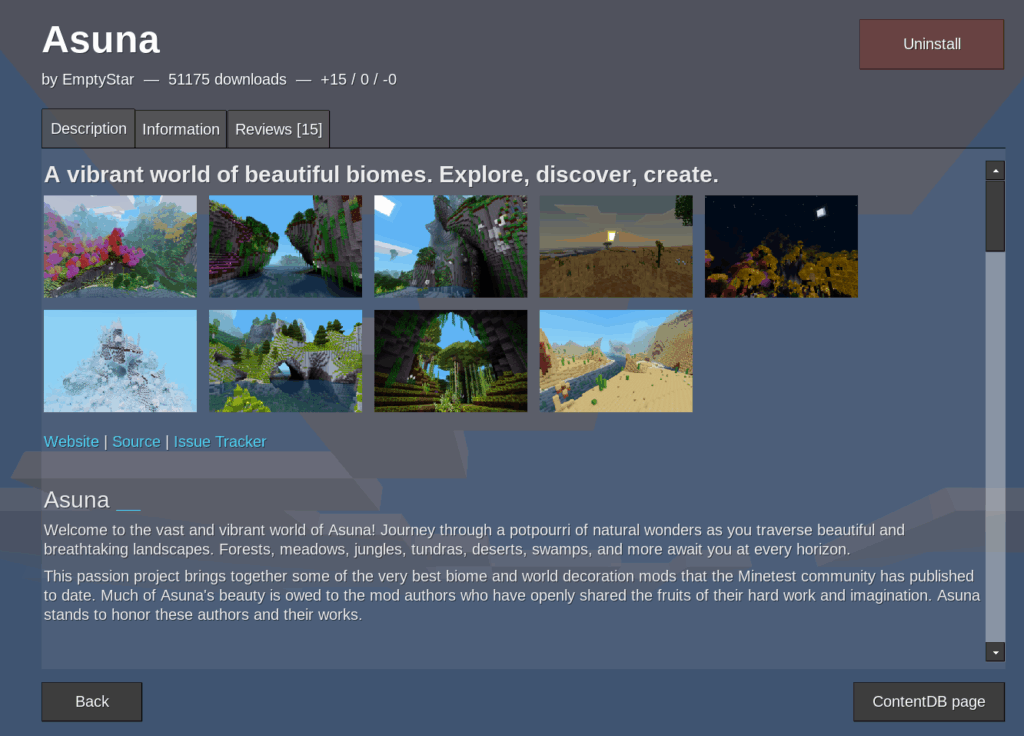Screen dimensions: 1024x736
Task: Click the scrollbar up arrow
Action: [x=994, y=171]
